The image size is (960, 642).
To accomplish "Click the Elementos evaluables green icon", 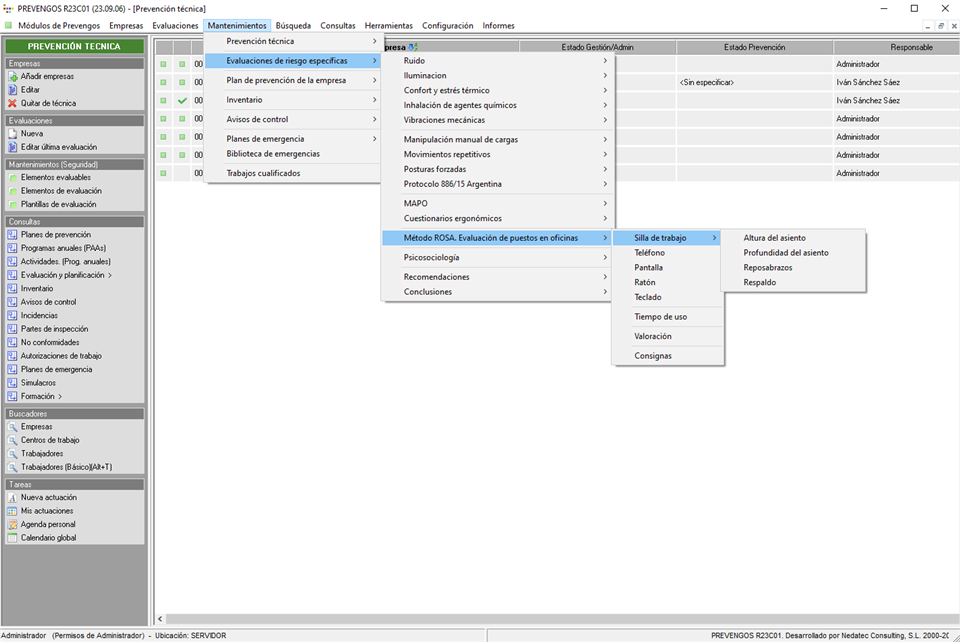I will point(13,178).
